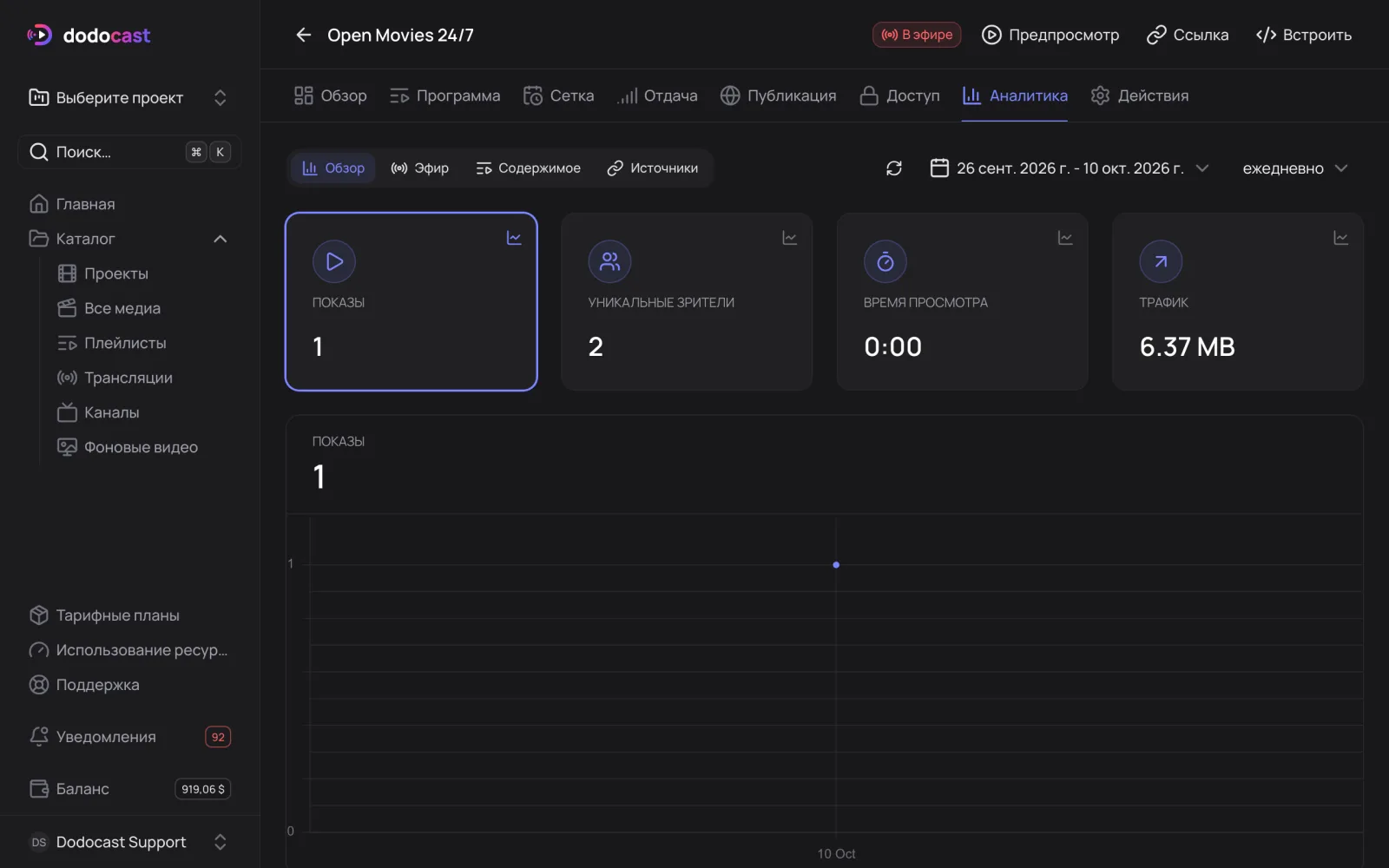The image size is (1389, 868).
Task: Open Баланс in sidebar
Action: (x=129, y=789)
